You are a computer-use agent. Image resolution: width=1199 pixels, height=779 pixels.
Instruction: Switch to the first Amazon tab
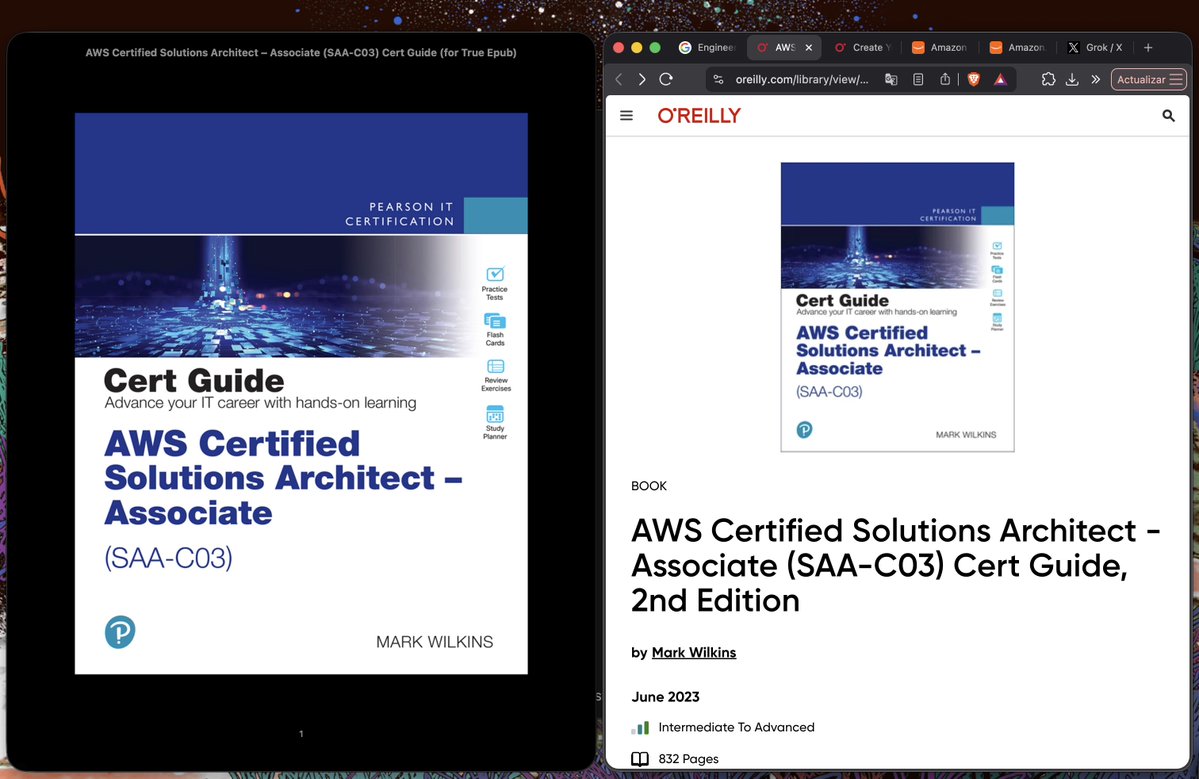(940, 47)
